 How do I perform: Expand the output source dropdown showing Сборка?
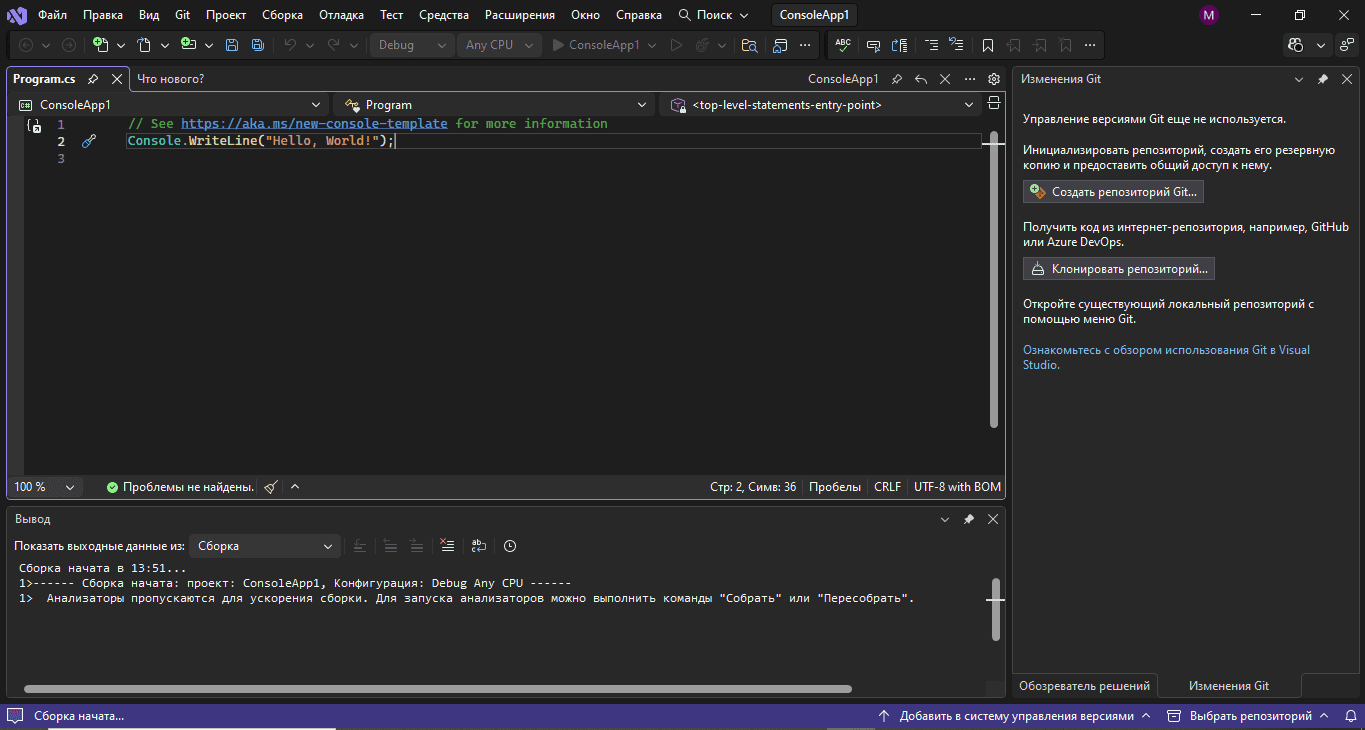[x=265, y=546]
